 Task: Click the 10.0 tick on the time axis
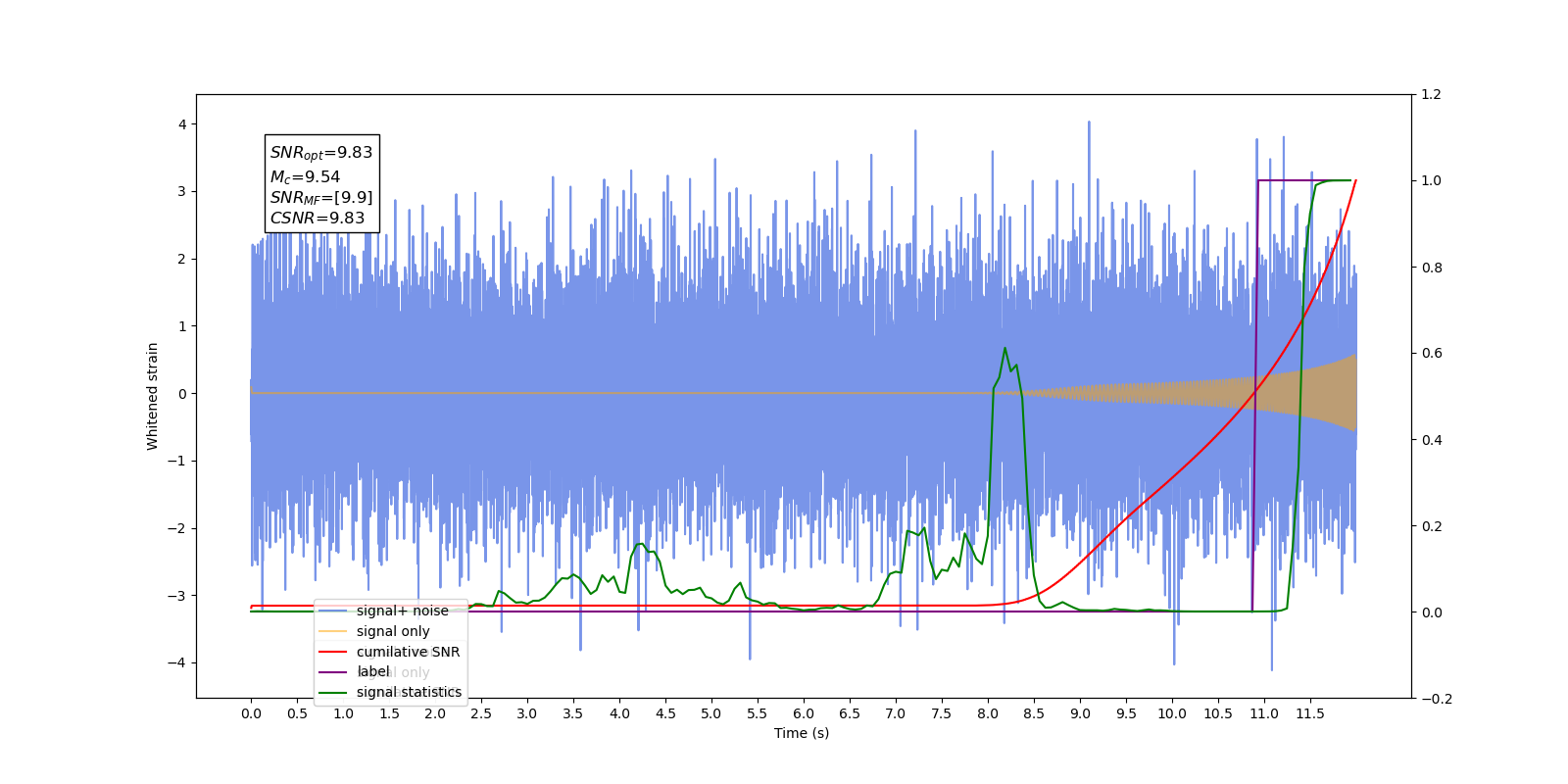pyautogui.click(x=1172, y=713)
